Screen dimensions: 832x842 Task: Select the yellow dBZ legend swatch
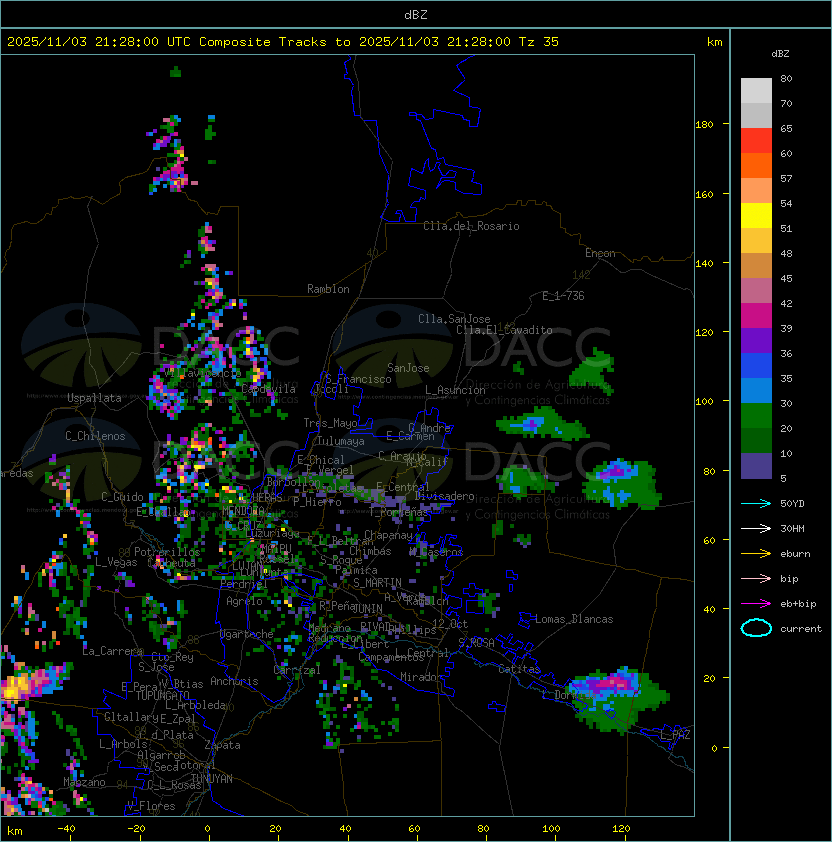pyautogui.click(x=756, y=215)
